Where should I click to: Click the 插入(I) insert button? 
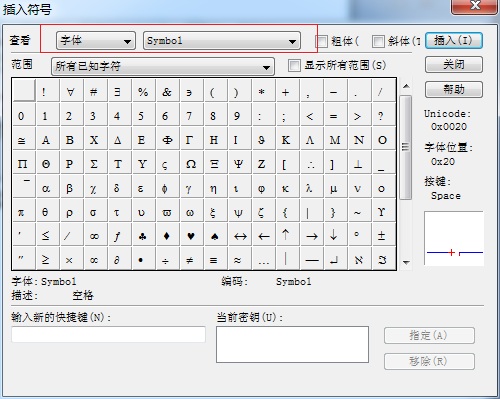[454, 41]
